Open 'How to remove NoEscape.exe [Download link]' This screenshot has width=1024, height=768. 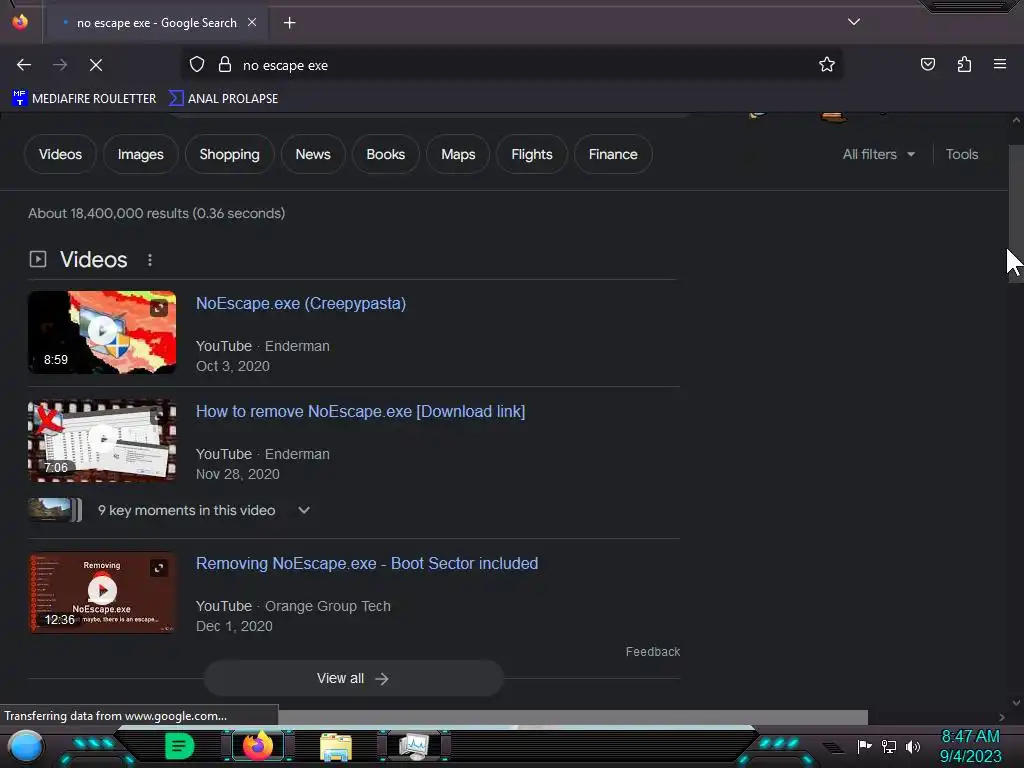[x=360, y=411]
